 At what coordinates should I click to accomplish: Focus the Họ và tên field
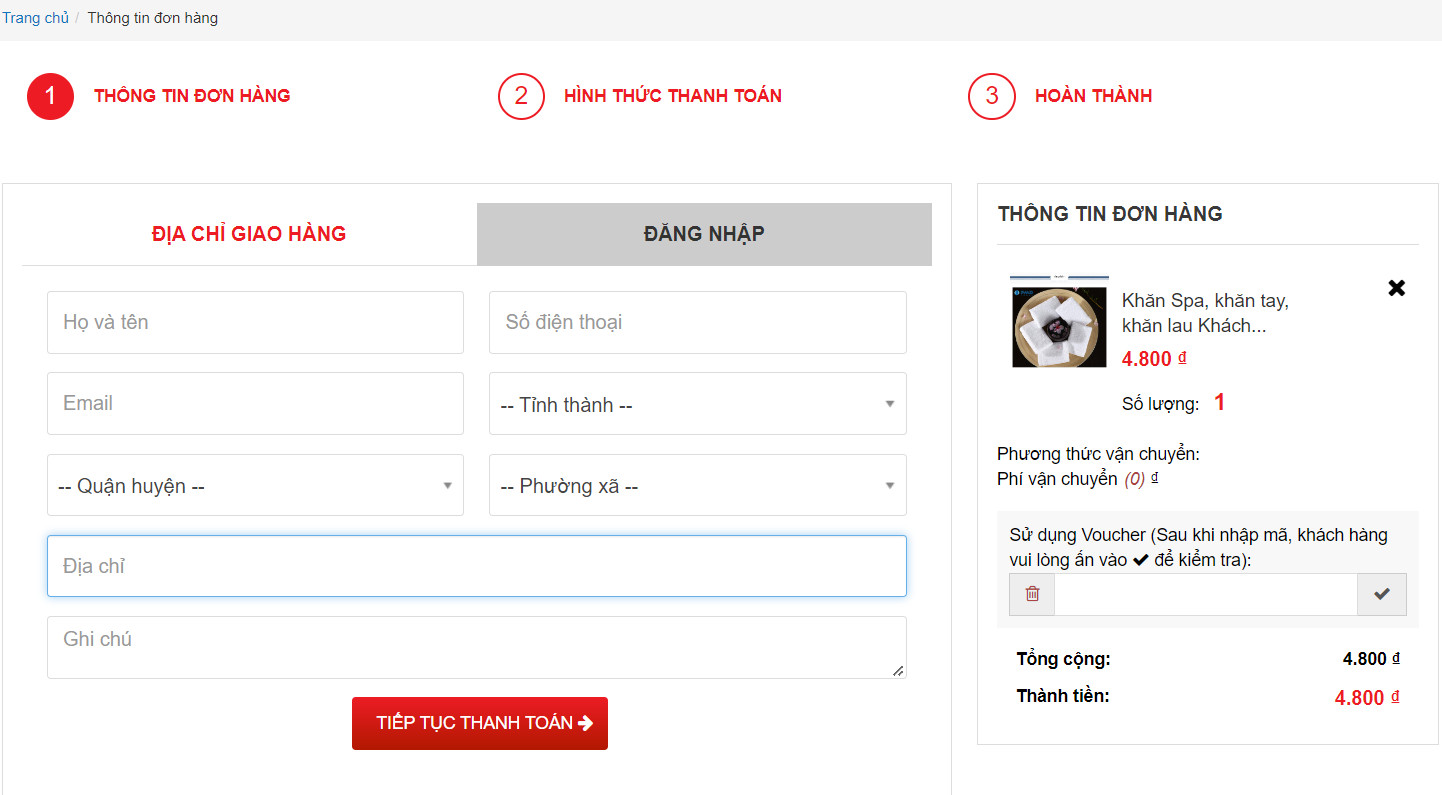pos(255,322)
